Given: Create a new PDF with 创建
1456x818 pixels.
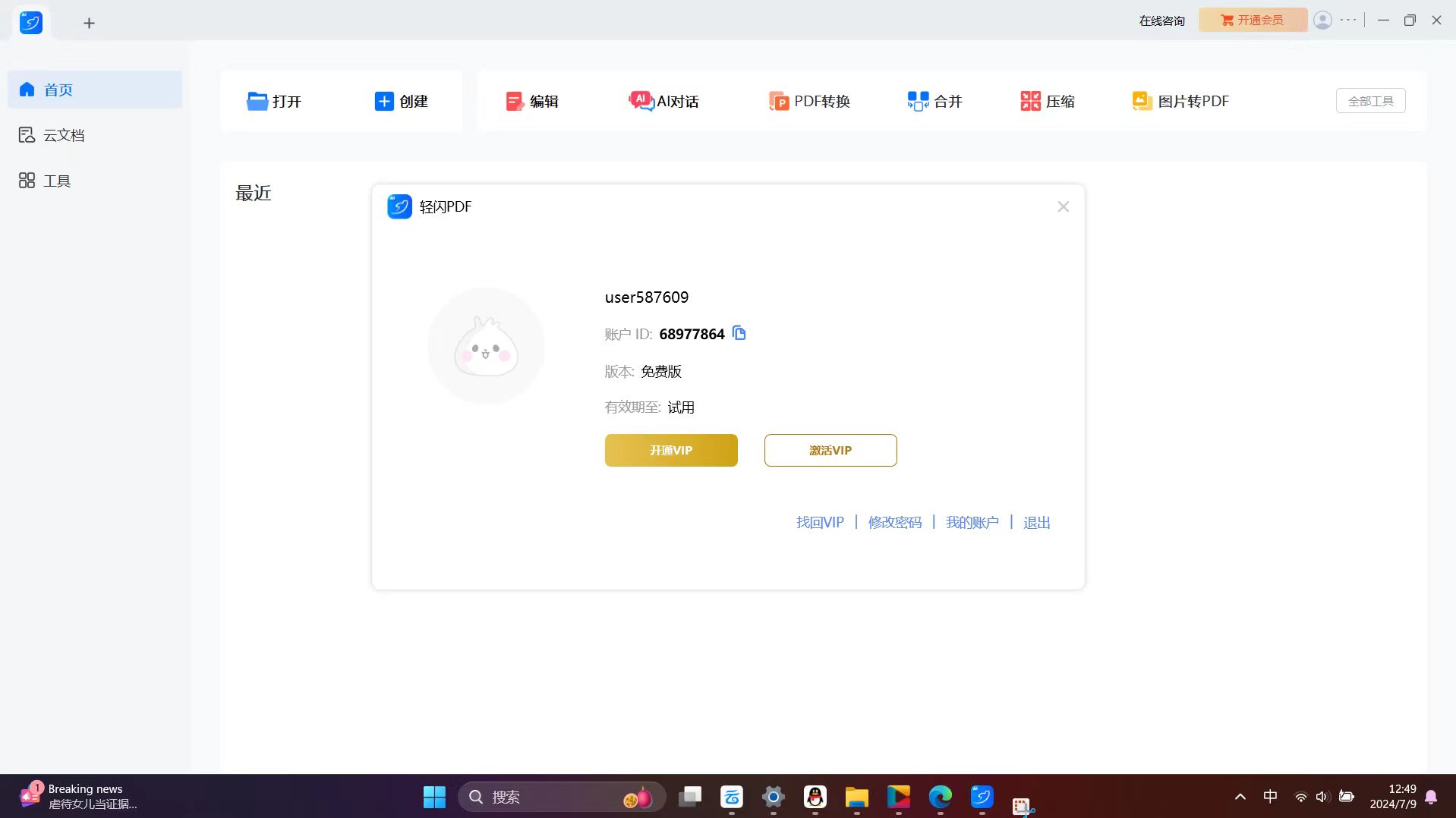Looking at the screenshot, I should (x=402, y=101).
